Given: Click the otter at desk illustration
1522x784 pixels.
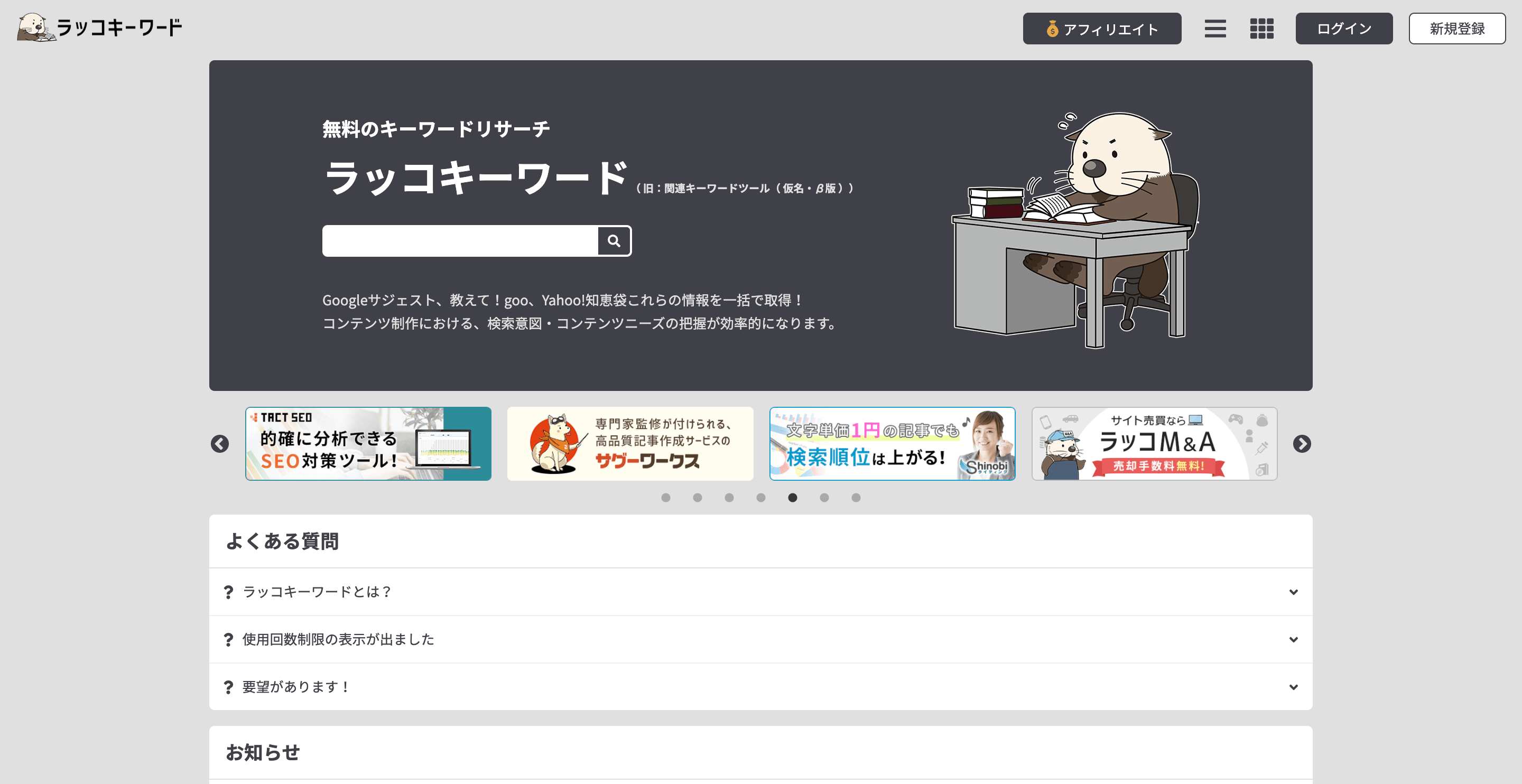Looking at the screenshot, I should coord(1075,229).
